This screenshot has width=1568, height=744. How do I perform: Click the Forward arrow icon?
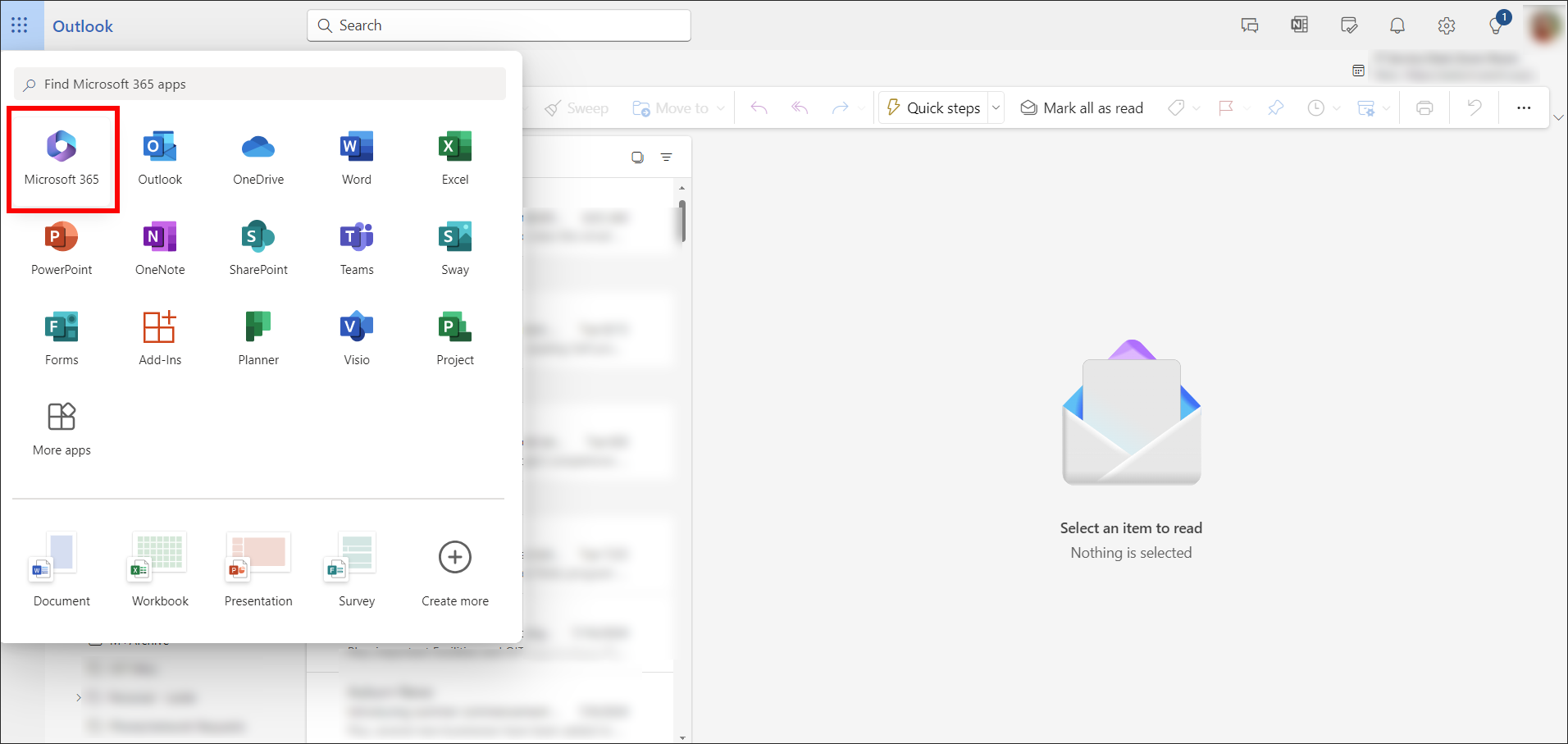[840, 108]
